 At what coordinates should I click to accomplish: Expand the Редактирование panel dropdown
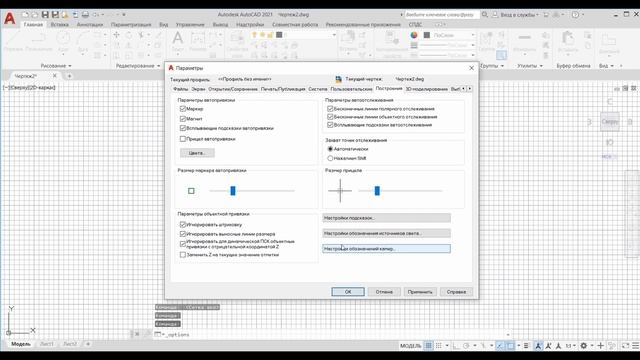pyautogui.click(x=159, y=66)
